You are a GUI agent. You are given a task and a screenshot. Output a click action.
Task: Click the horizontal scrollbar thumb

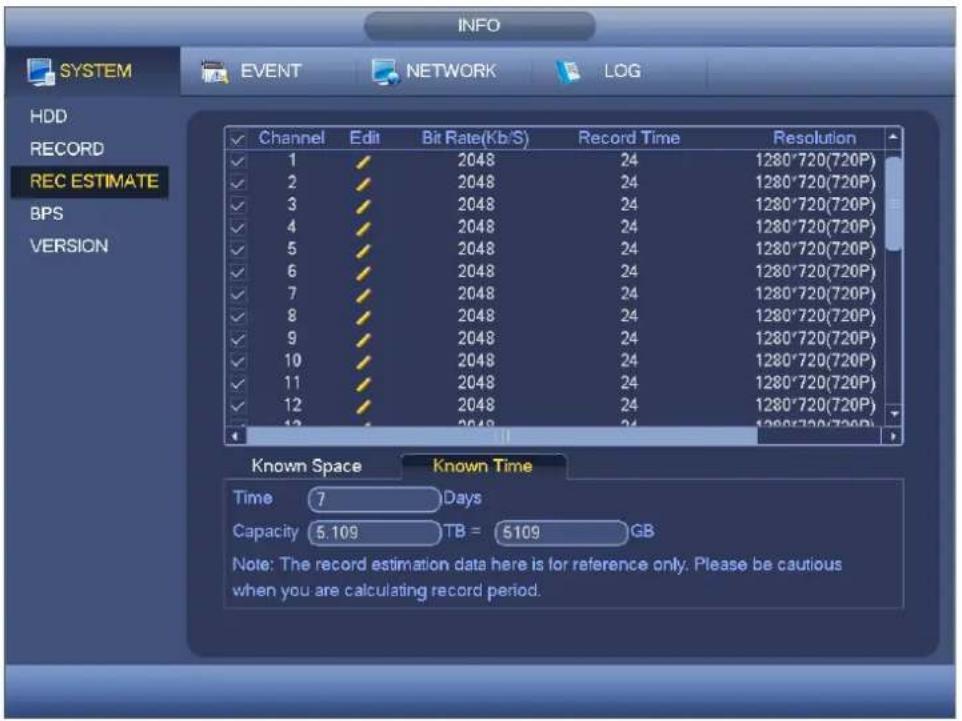tap(502, 436)
